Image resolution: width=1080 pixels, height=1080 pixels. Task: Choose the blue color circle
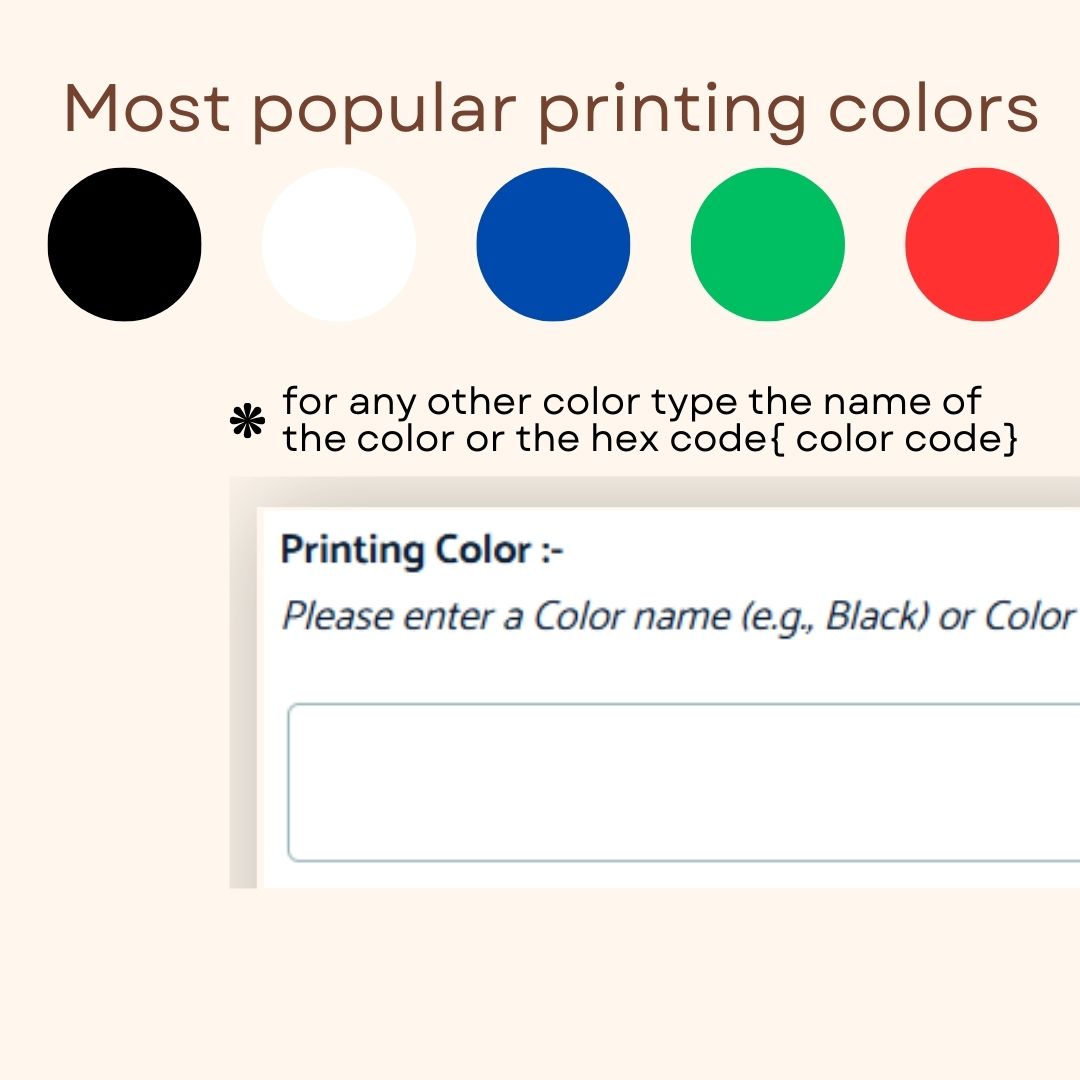click(x=553, y=244)
